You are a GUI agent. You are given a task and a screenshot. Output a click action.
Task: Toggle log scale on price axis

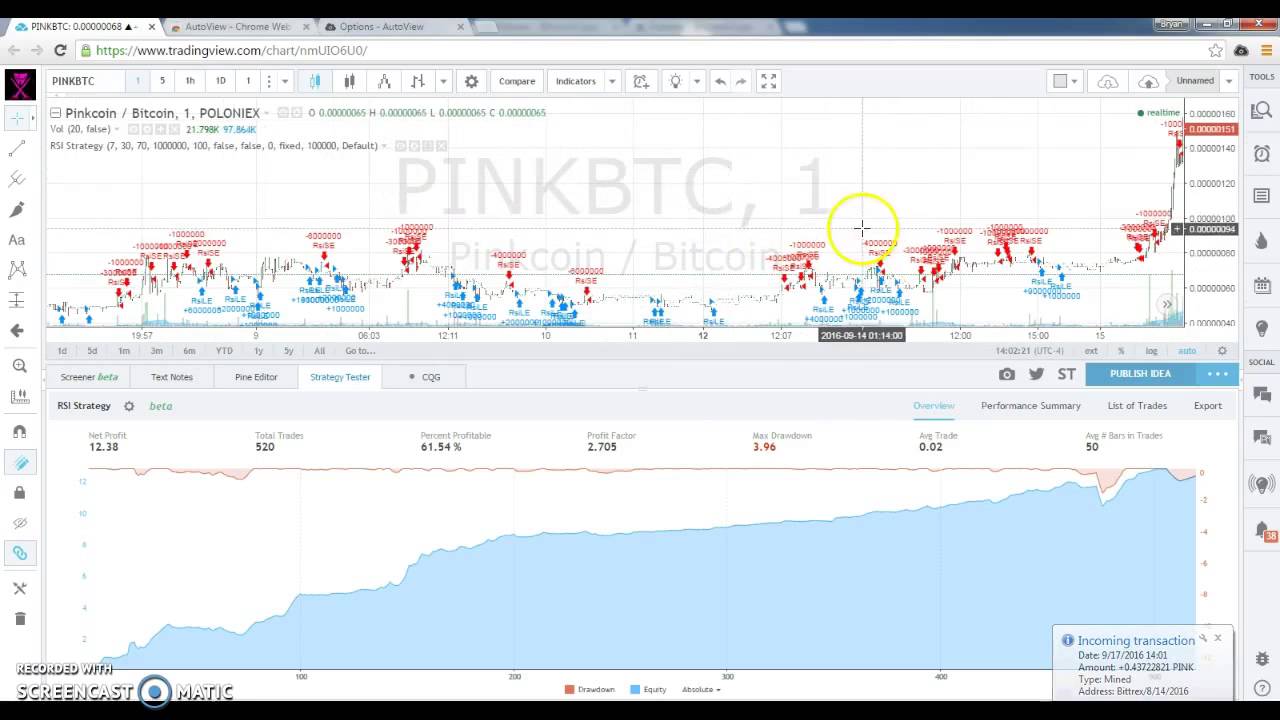[1152, 351]
